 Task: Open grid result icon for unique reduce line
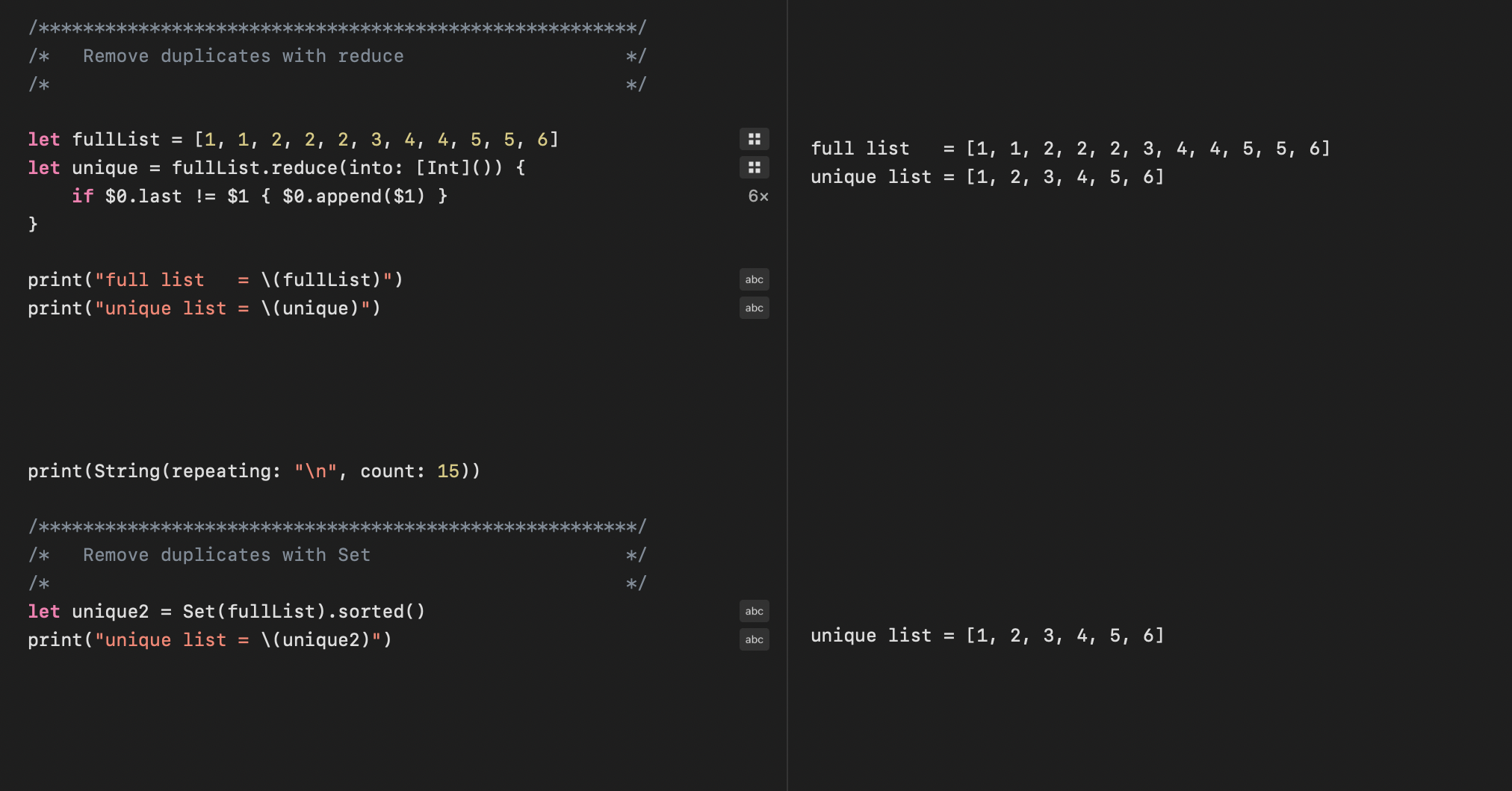[754, 167]
